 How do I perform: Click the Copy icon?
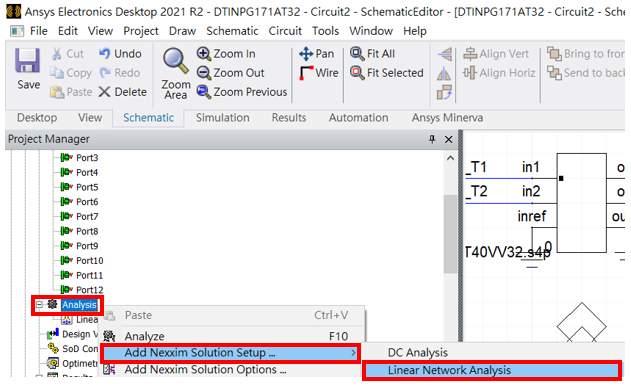click(57, 73)
